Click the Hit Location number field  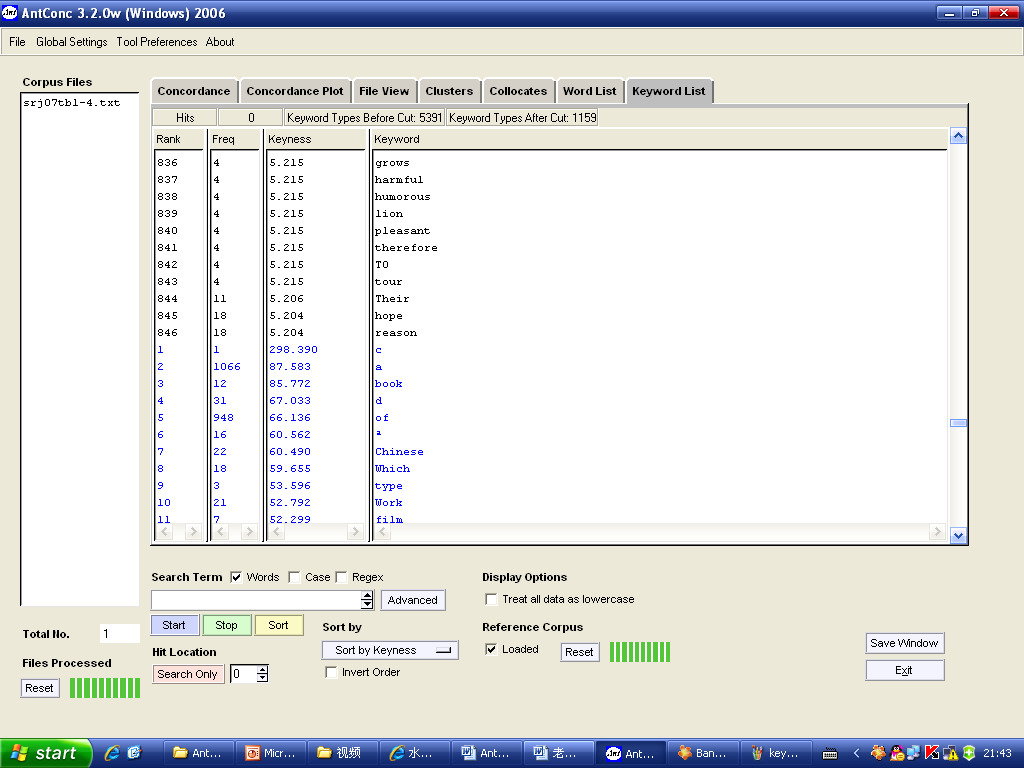pyautogui.click(x=244, y=674)
